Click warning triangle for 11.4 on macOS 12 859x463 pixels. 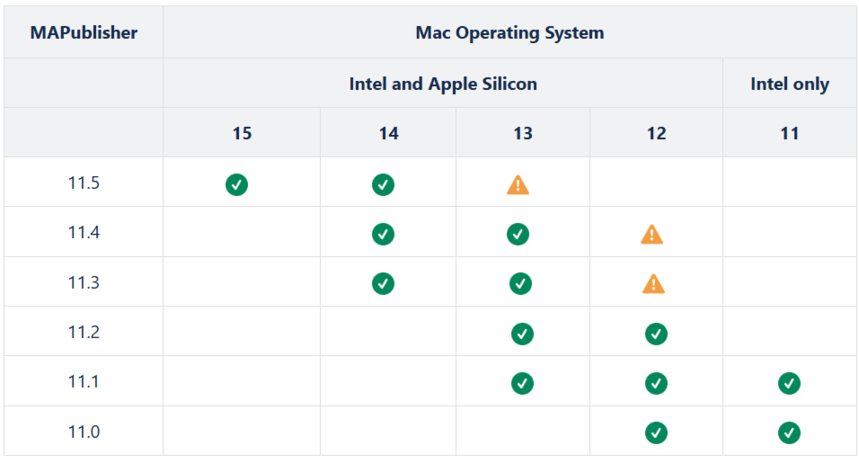pos(652,235)
